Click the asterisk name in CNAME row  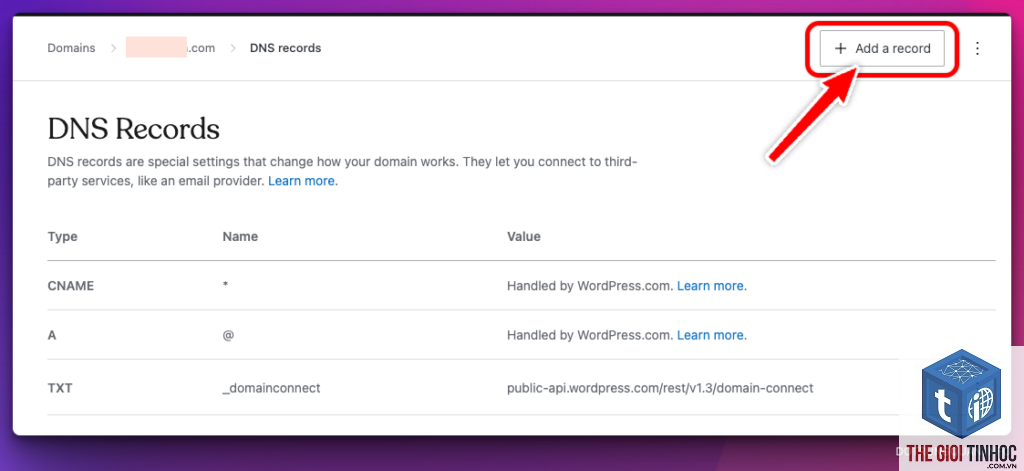click(225, 286)
